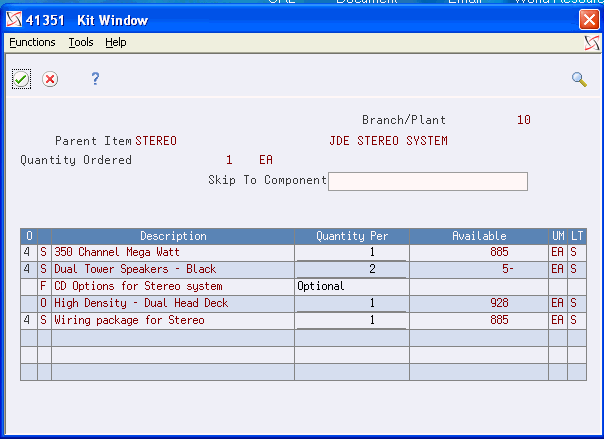Click LT value S in Wiring package row
Image resolution: width=604 pixels, height=439 pixels.
(574, 320)
